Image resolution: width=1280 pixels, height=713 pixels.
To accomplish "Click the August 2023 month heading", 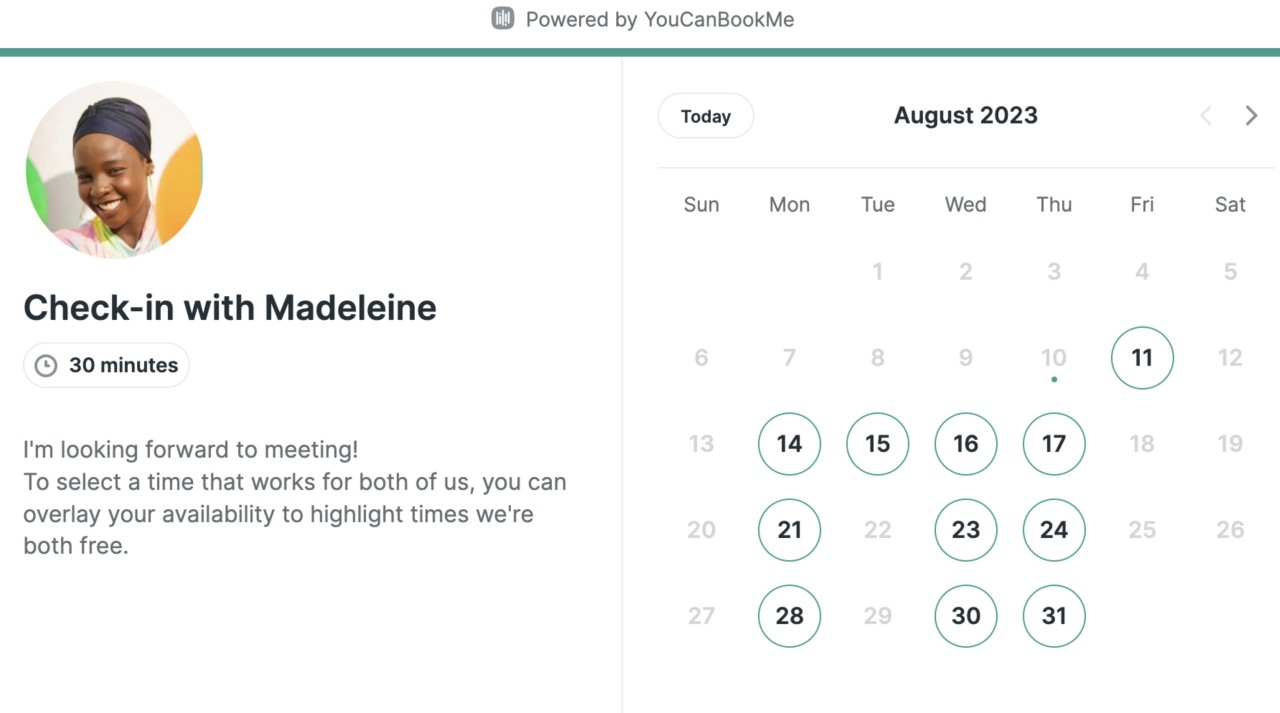I will 965,115.
